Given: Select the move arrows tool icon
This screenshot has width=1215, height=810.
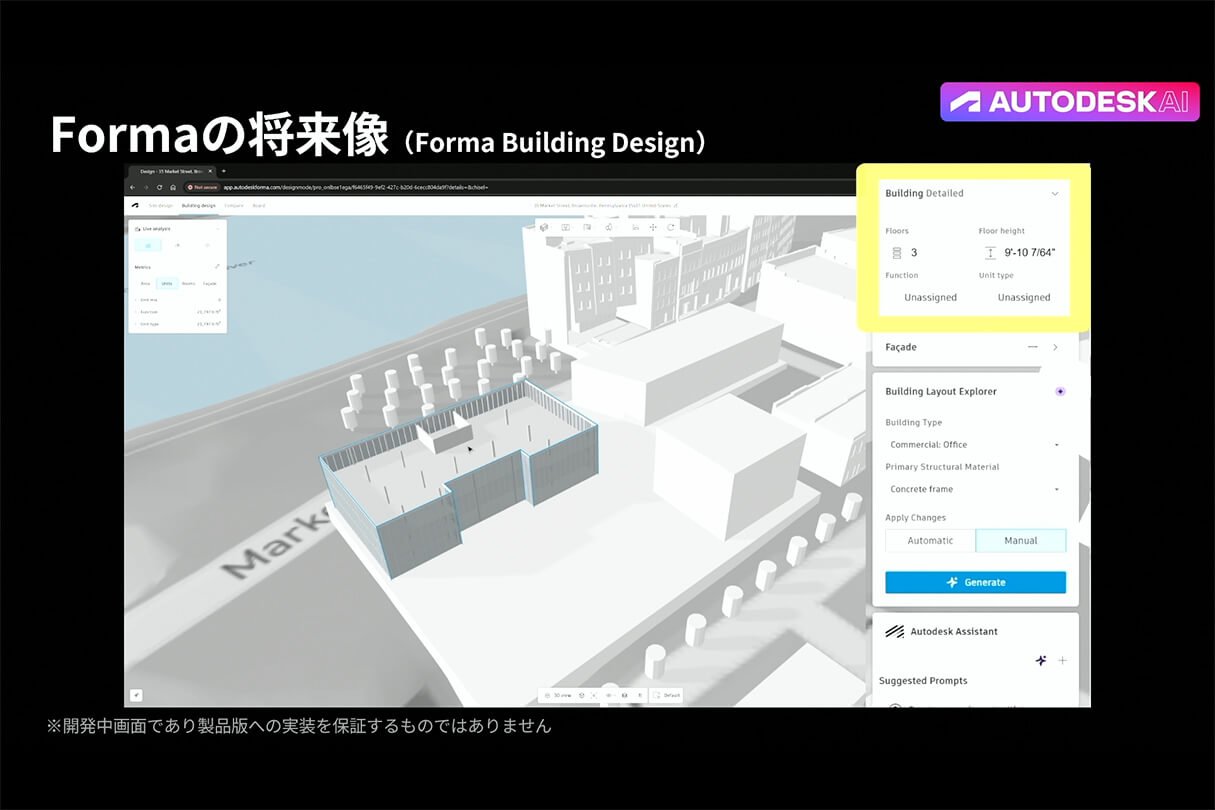Looking at the screenshot, I should tap(653, 227).
